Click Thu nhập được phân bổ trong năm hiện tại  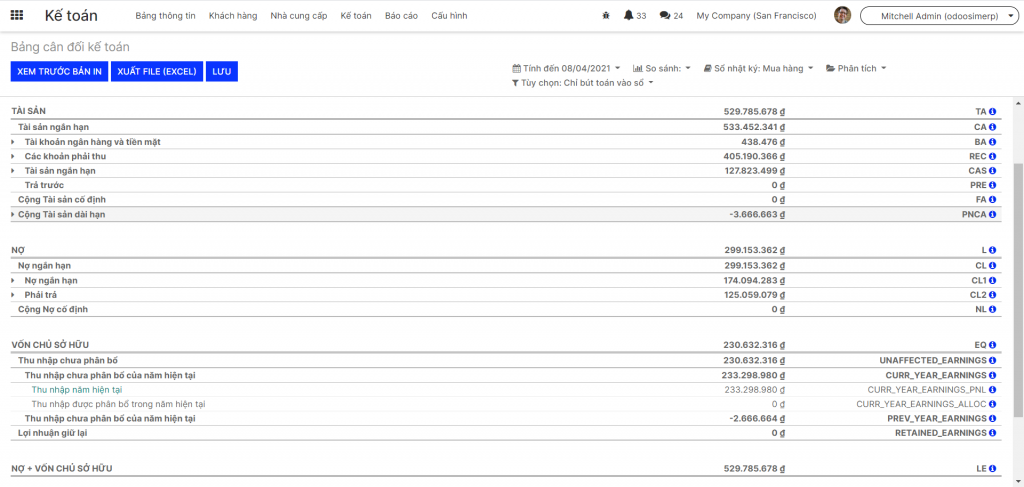(x=118, y=404)
